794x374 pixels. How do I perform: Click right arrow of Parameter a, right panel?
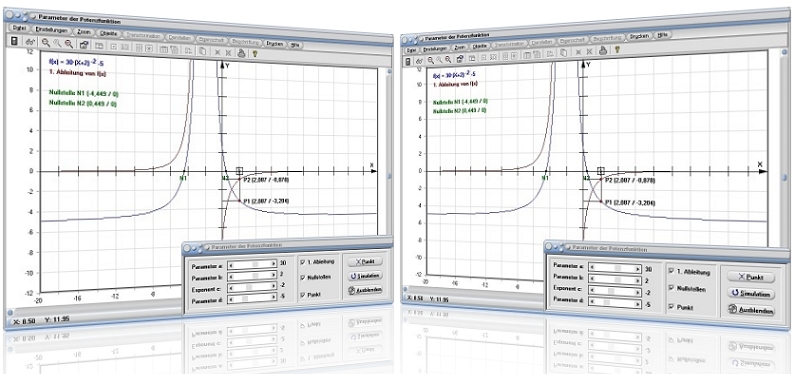coord(637,269)
